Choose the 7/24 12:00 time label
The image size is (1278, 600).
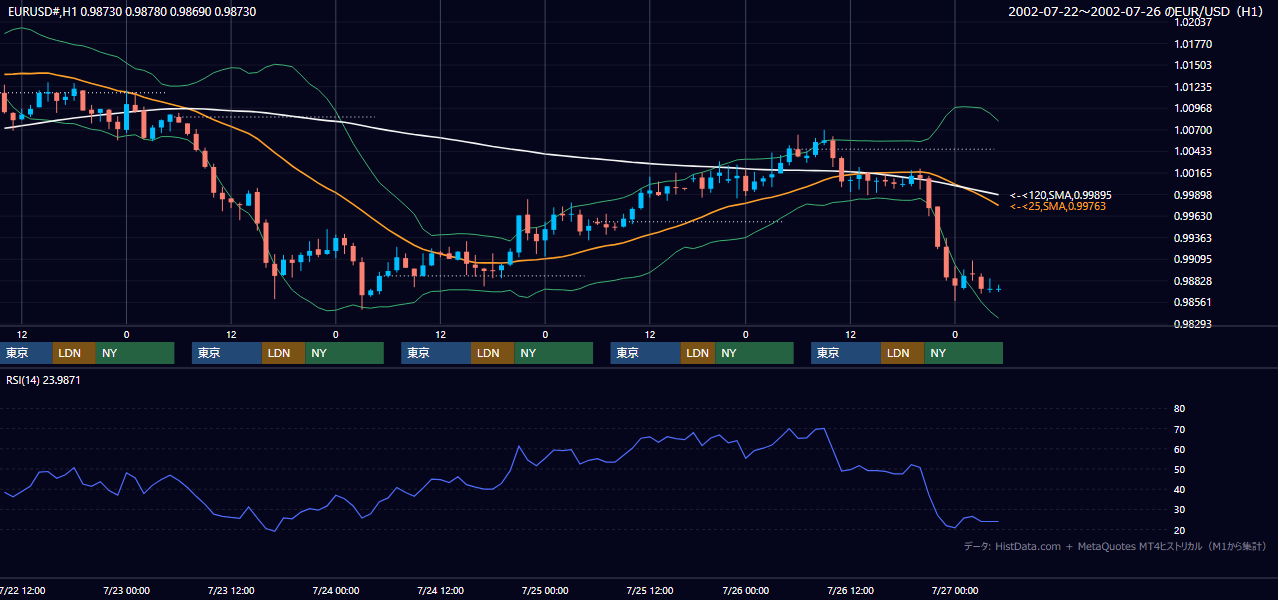coord(440,590)
